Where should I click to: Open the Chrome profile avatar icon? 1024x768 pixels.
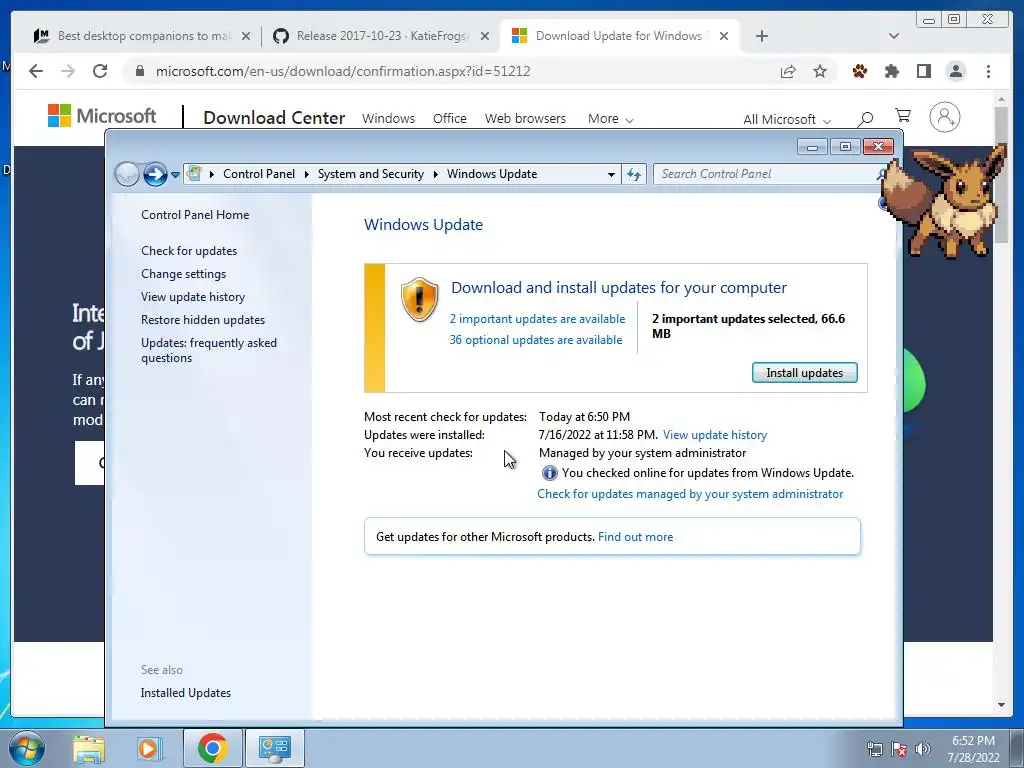955,71
